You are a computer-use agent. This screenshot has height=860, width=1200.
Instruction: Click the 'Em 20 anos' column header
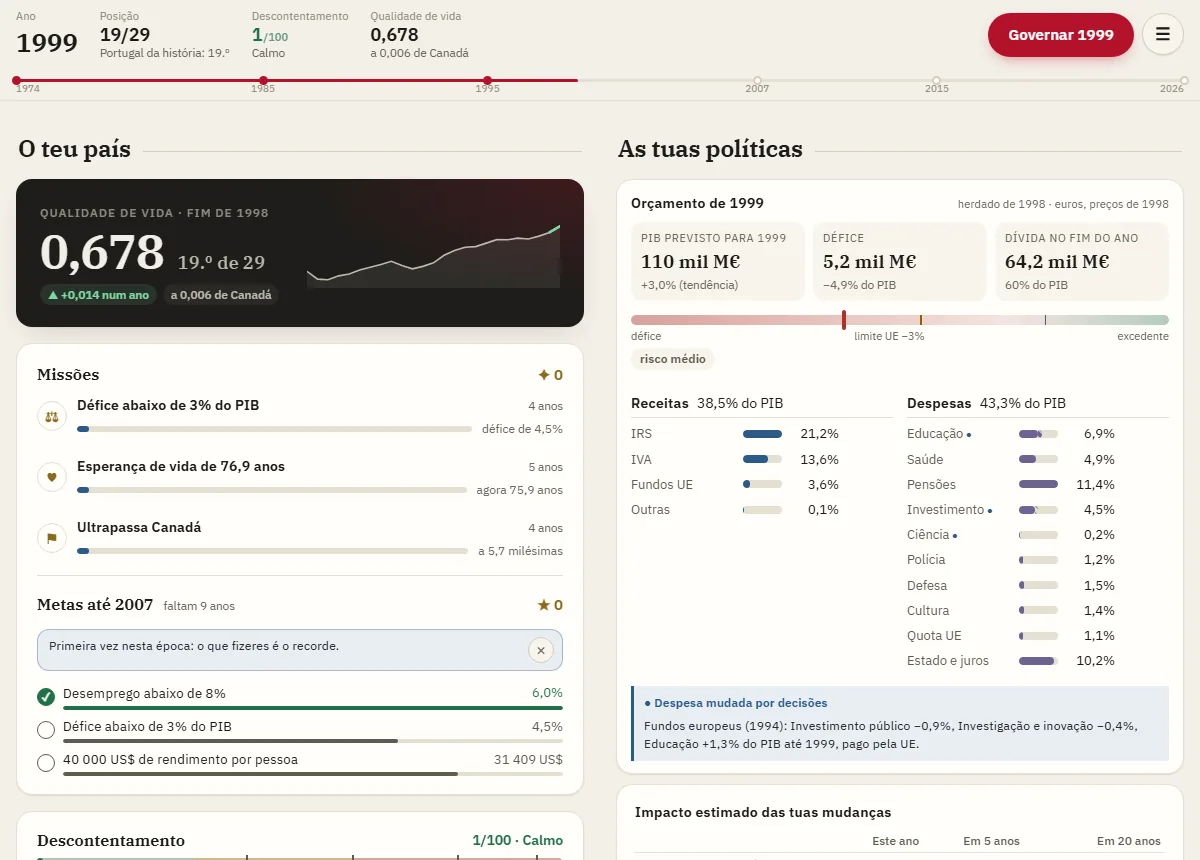[x=1129, y=841]
